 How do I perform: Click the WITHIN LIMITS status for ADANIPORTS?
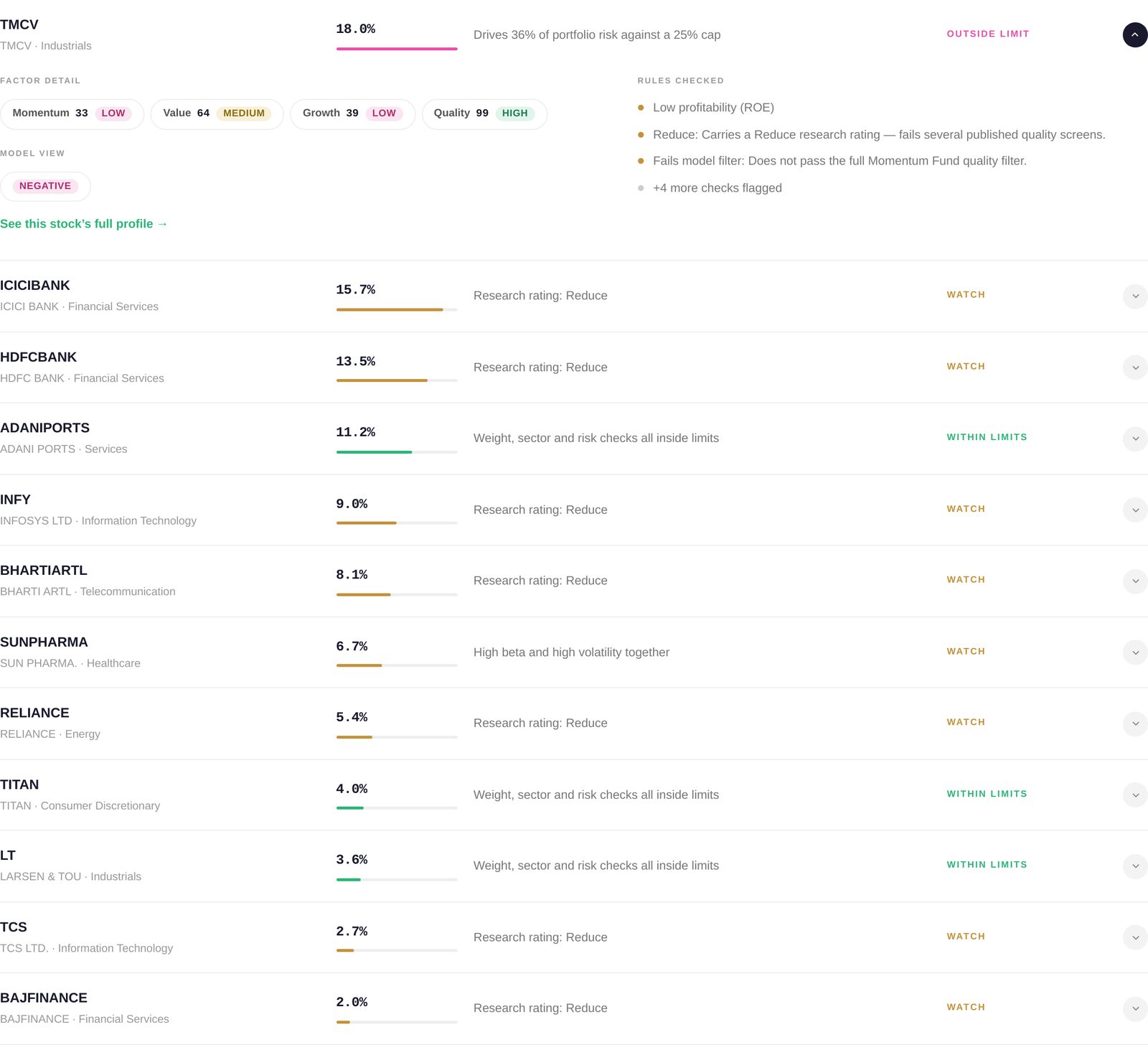[987, 437]
